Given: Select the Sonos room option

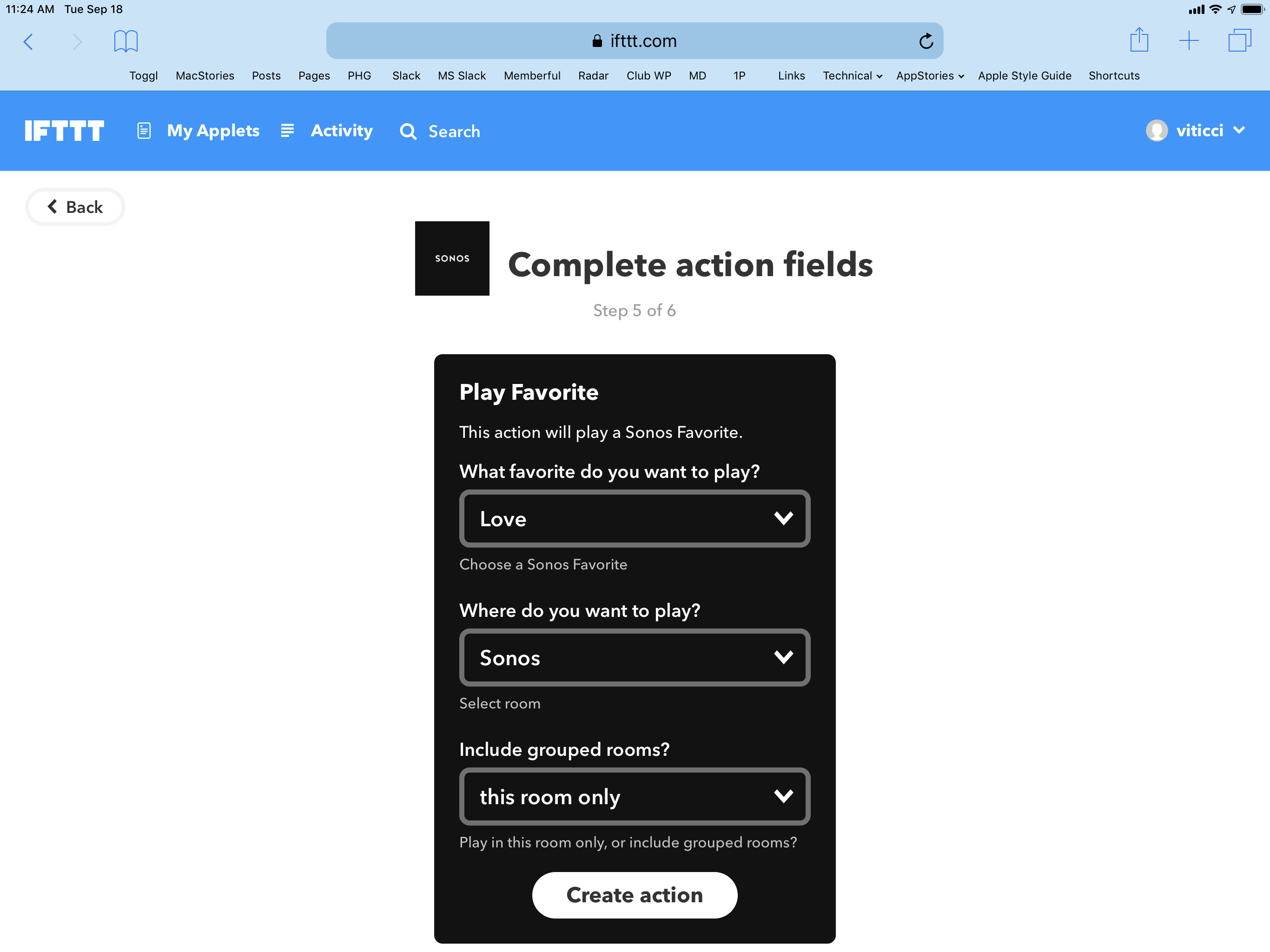Looking at the screenshot, I should click(634, 657).
